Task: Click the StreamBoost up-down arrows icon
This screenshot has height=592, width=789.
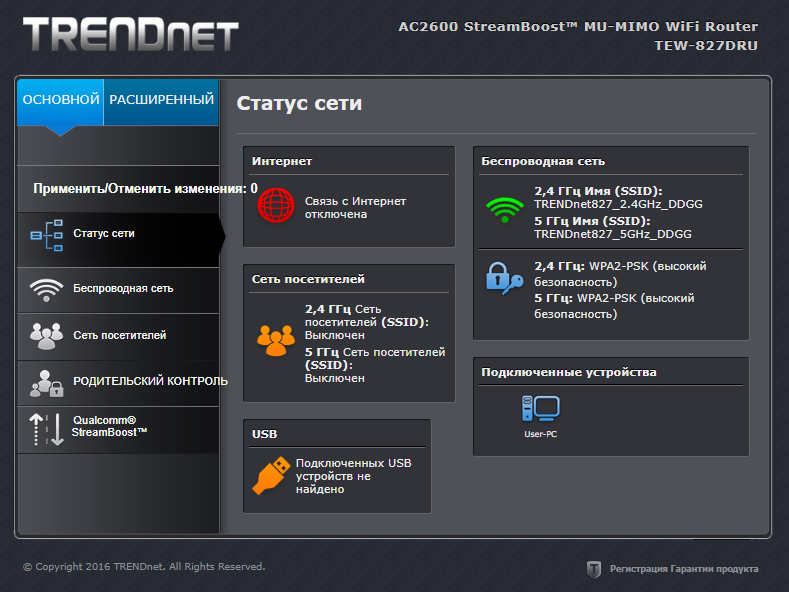Action: pos(46,429)
